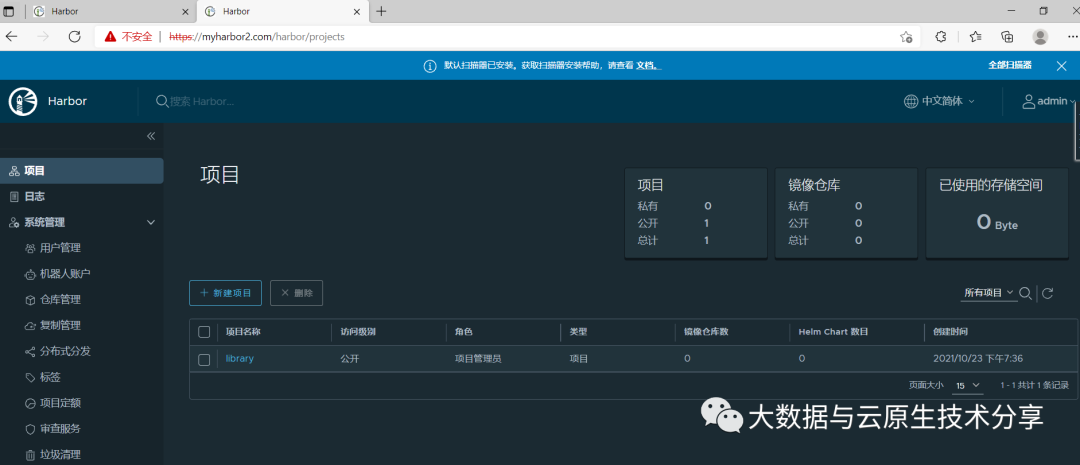Click the browser profile avatar
This screenshot has height=465, width=1080.
click(x=1040, y=37)
